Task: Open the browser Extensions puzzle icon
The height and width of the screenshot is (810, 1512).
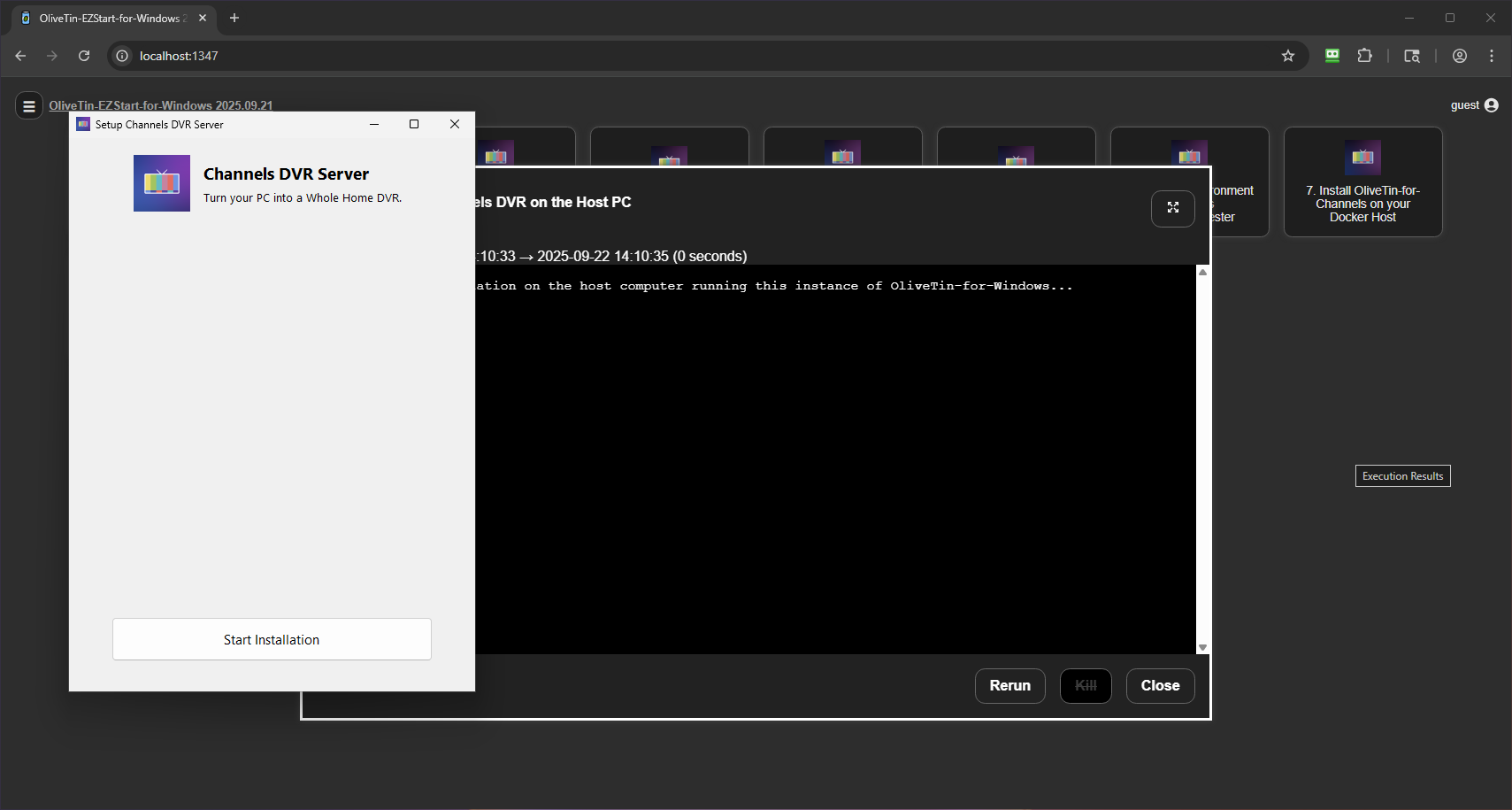Action: (1365, 56)
